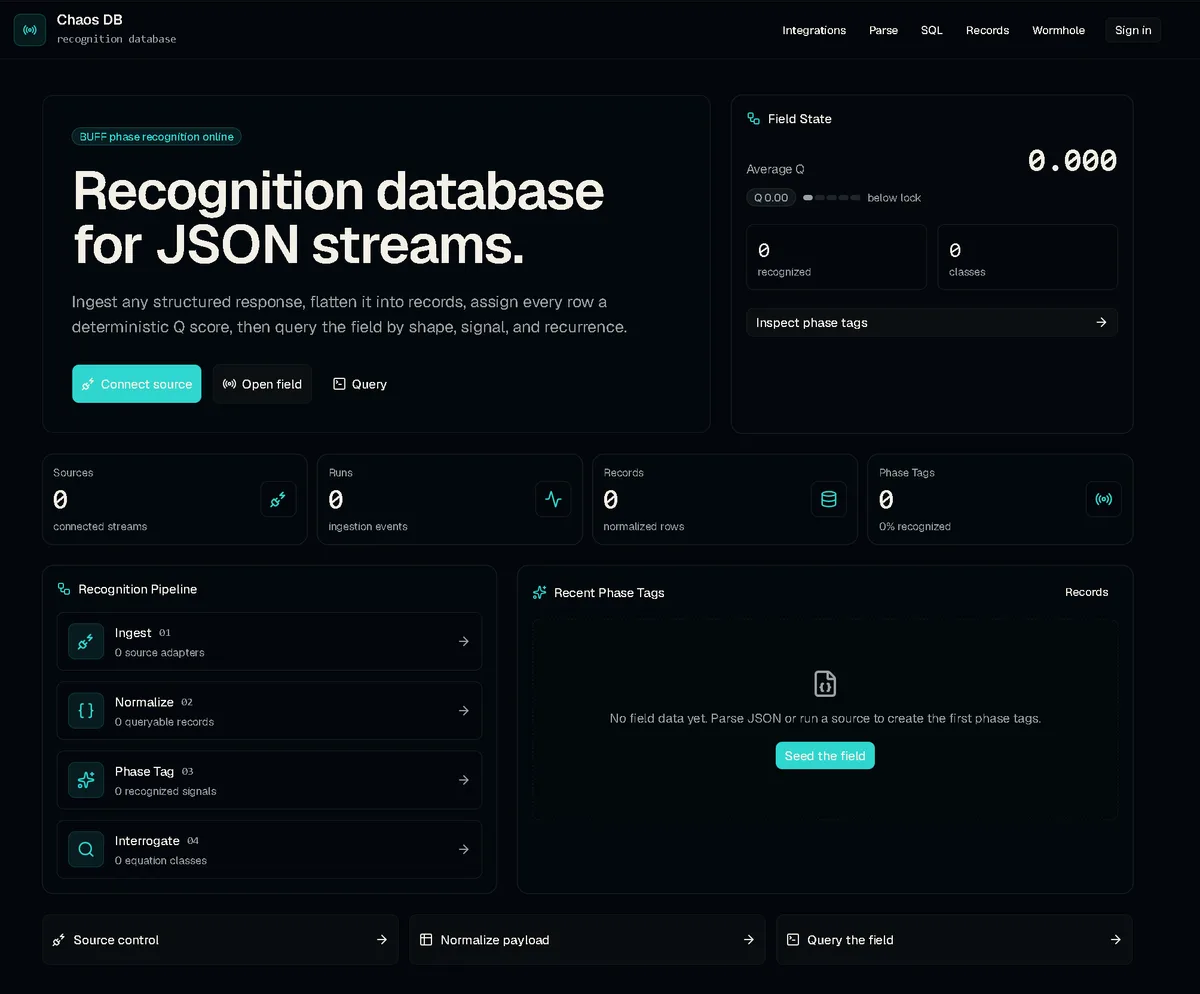Click the Interrogate magnifier icon

[x=86, y=850]
